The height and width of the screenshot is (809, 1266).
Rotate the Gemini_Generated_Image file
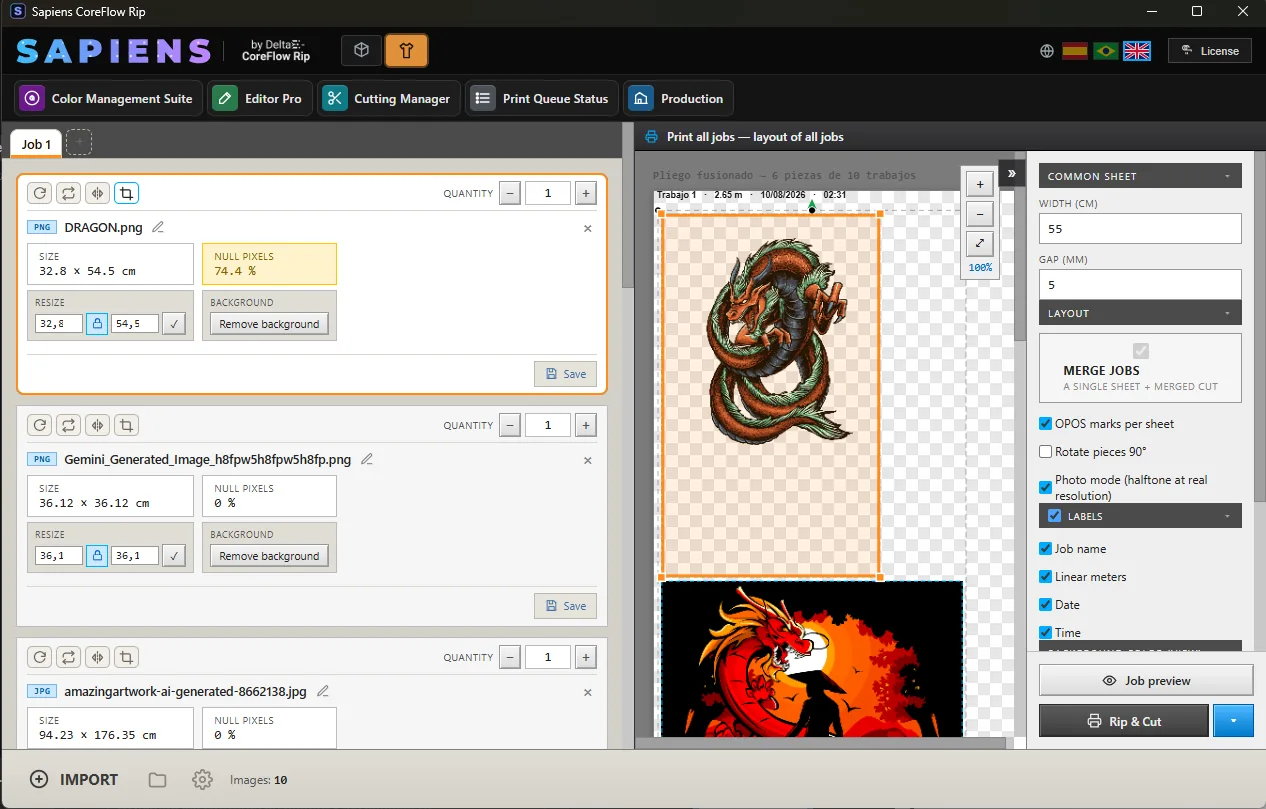[40, 426]
